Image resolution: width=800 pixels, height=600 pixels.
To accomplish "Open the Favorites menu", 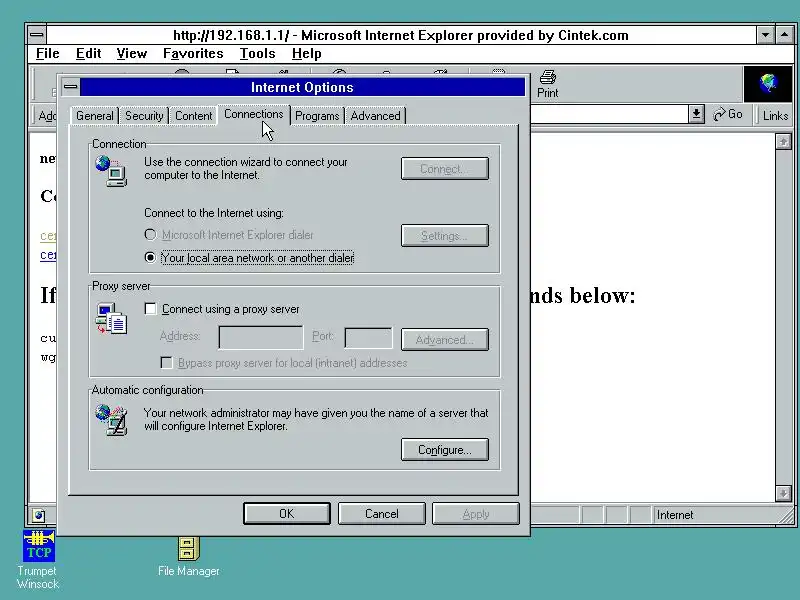I will point(193,54).
